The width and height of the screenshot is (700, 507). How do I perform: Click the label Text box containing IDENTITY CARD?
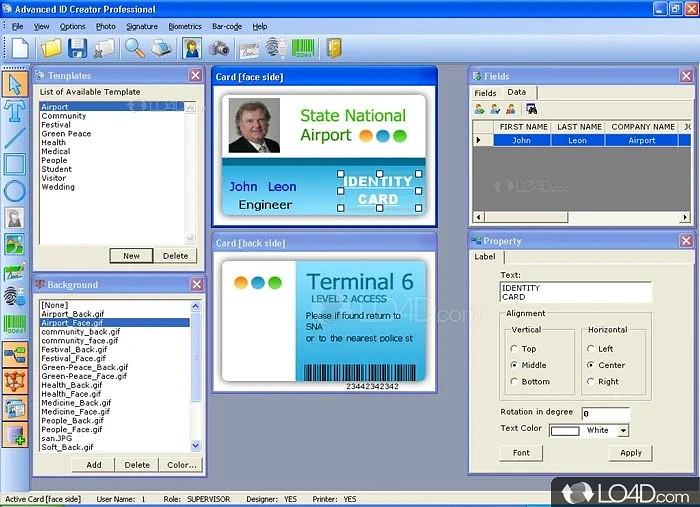575,292
